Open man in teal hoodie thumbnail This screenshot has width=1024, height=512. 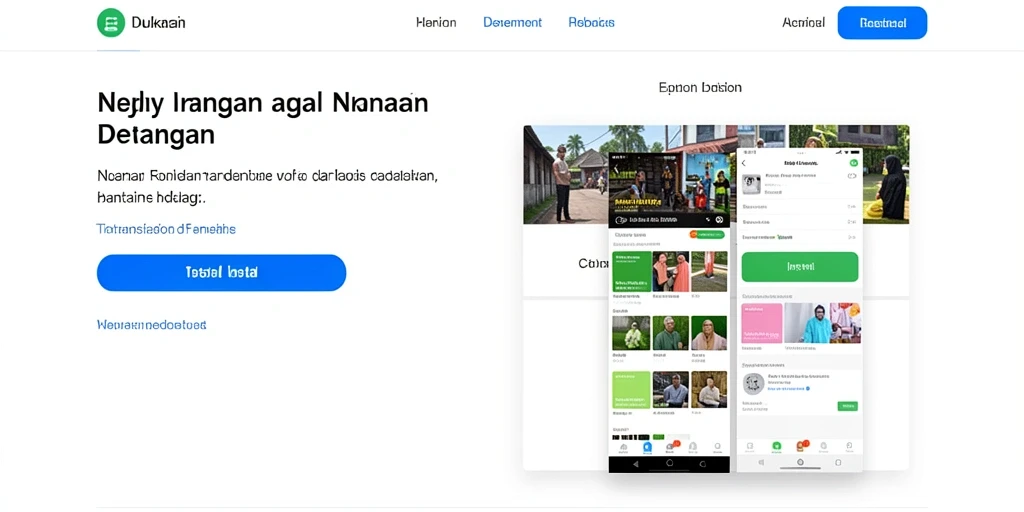pos(808,323)
